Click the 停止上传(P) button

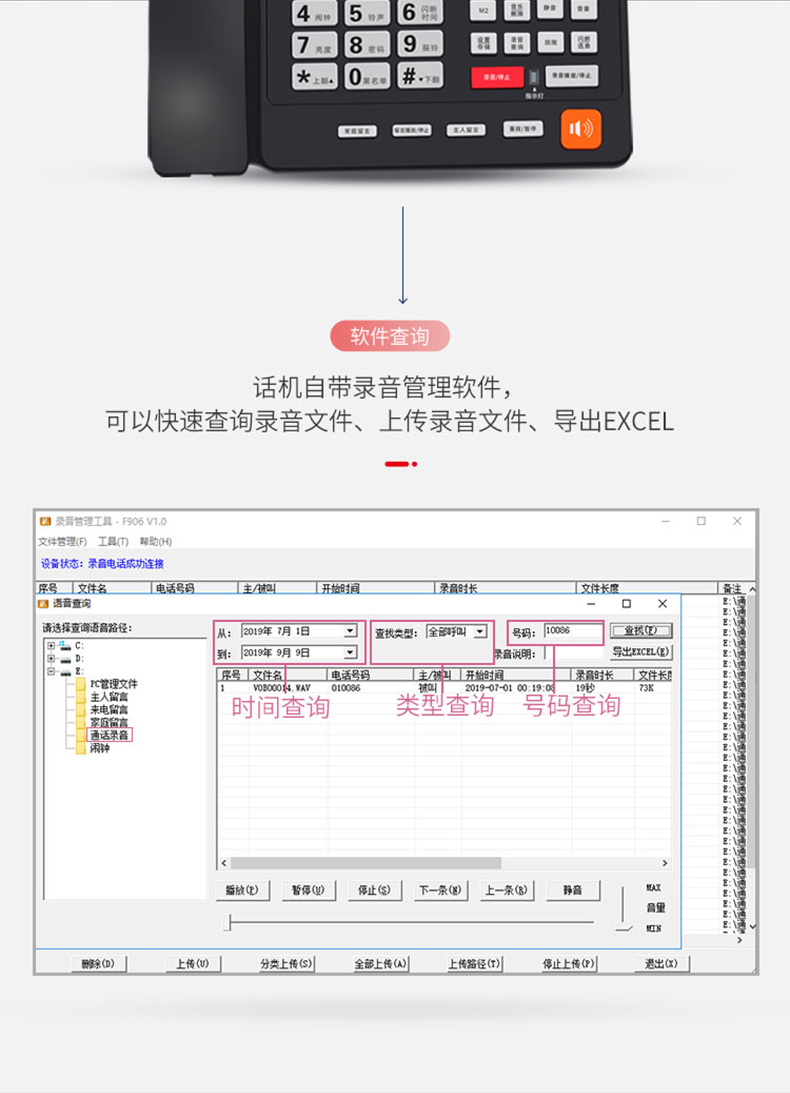coord(569,964)
